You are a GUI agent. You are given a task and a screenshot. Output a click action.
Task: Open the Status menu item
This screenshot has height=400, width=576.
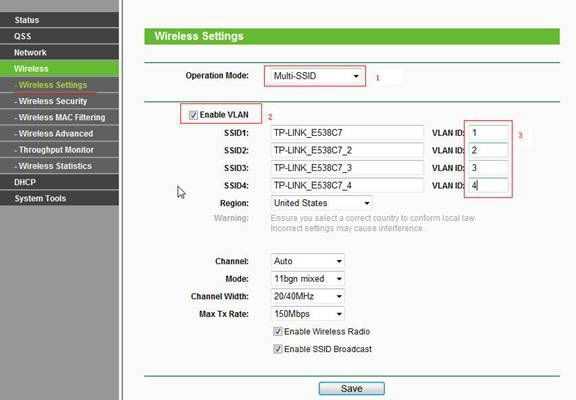pyautogui.click(x=59, y=20)
